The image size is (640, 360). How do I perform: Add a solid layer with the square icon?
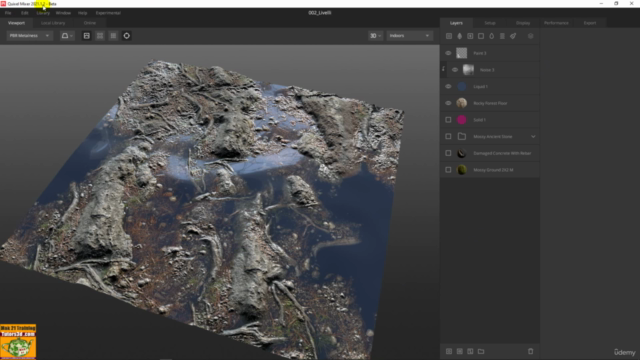click(x=481, y=36)
